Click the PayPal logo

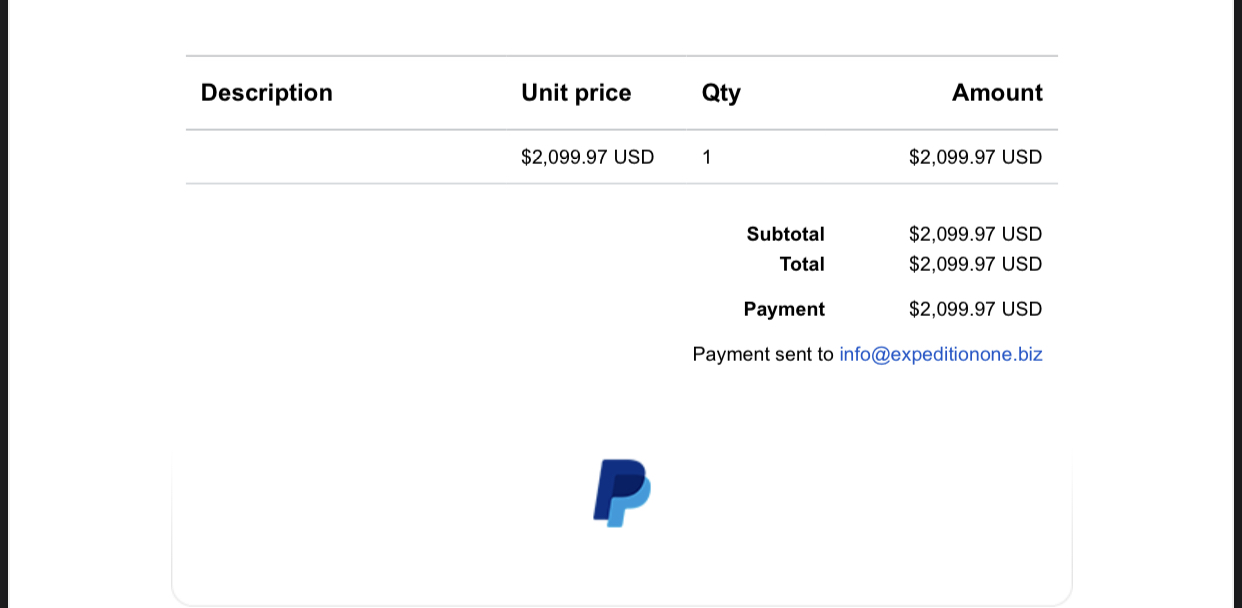tap(622, 493)
